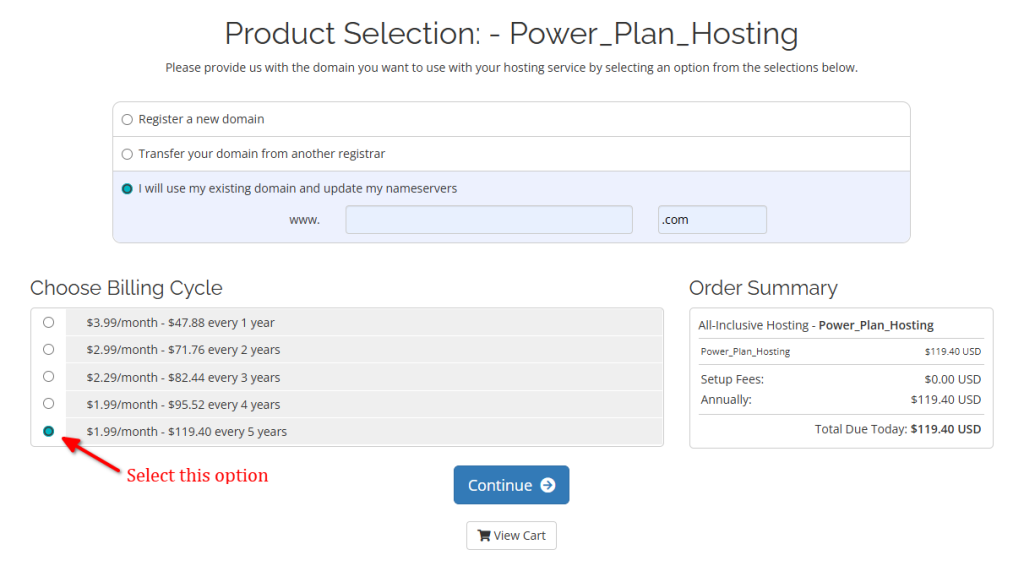The width and height of the screenshot is (1024, 566).
Task: Select the Register a new domain radio button
Action: pos(127,120)
